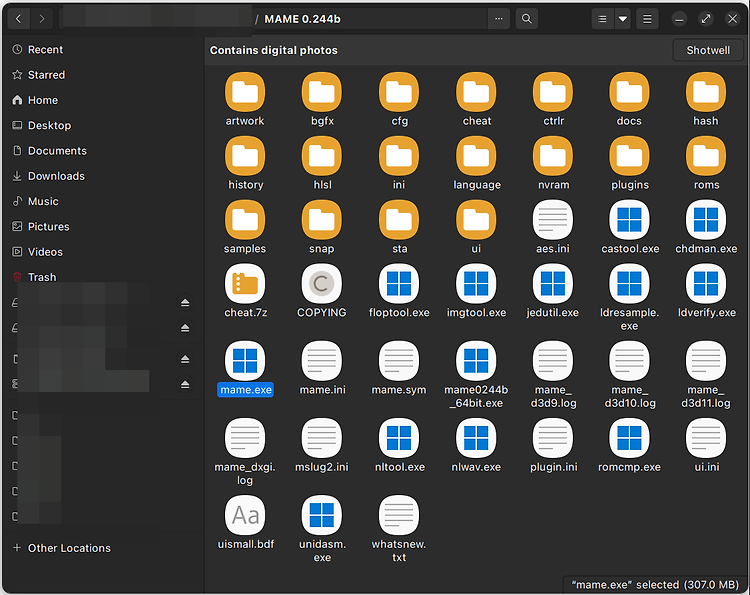The image size is (750, 595).
Task: Open view options dropdown arrow
Action: 623,19
